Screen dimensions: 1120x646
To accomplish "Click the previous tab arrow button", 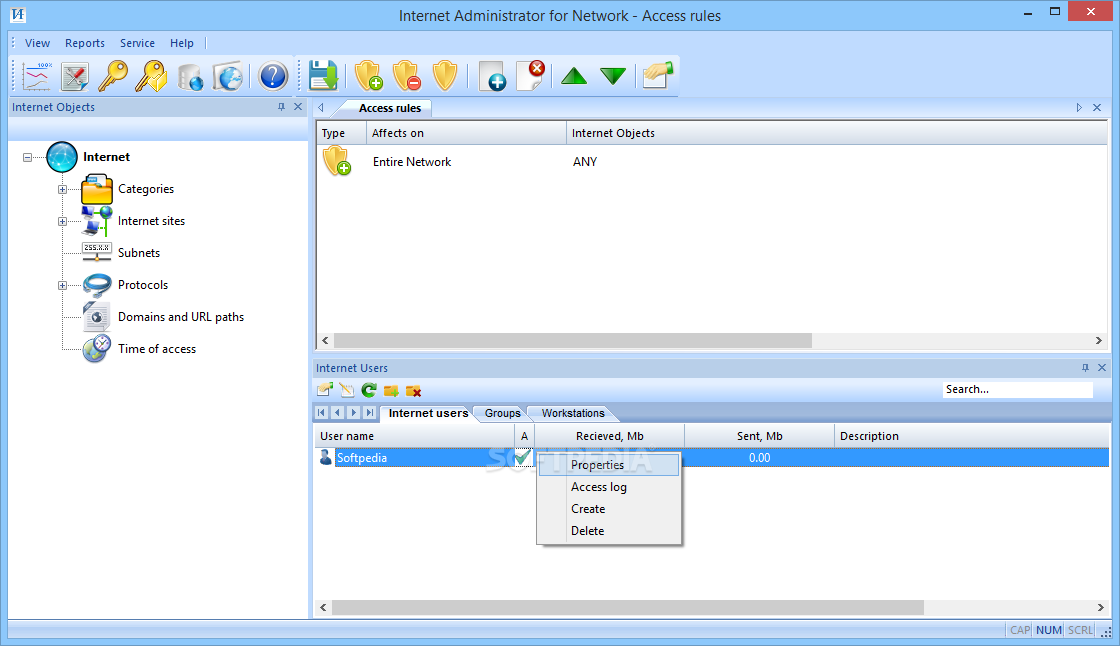I will click(337, 413).
